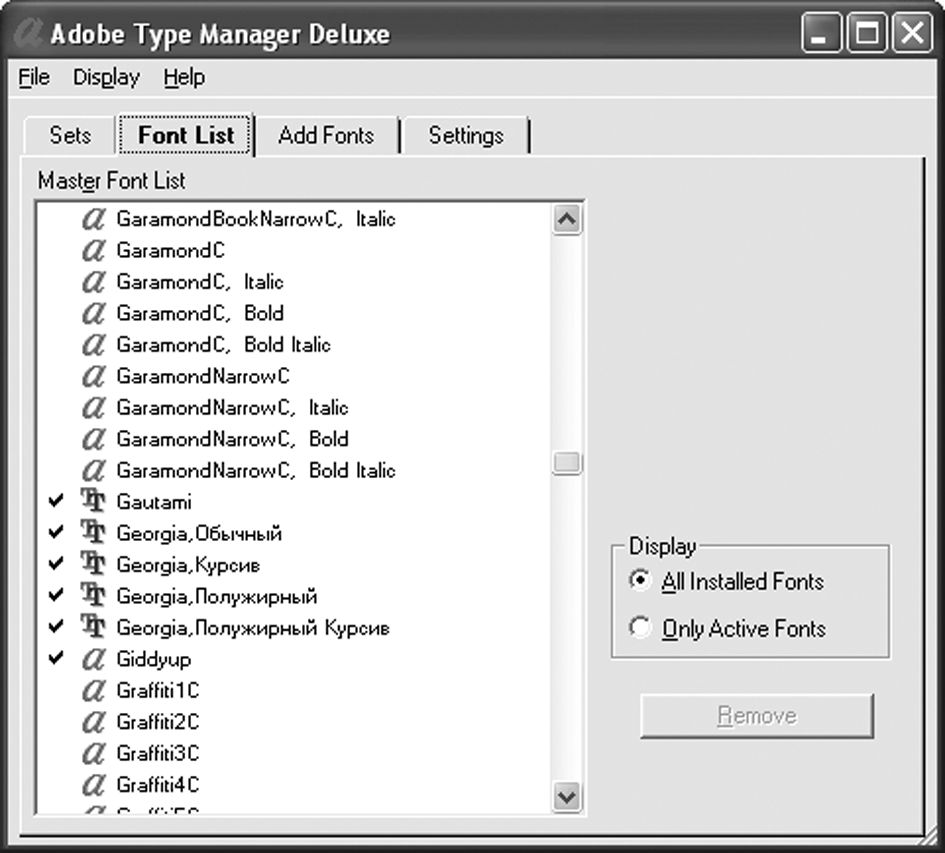This screenshot has height=853, width=945.
Task: Toggle the checkmark for Georgia,Обычный
Action: pos(56,532)
